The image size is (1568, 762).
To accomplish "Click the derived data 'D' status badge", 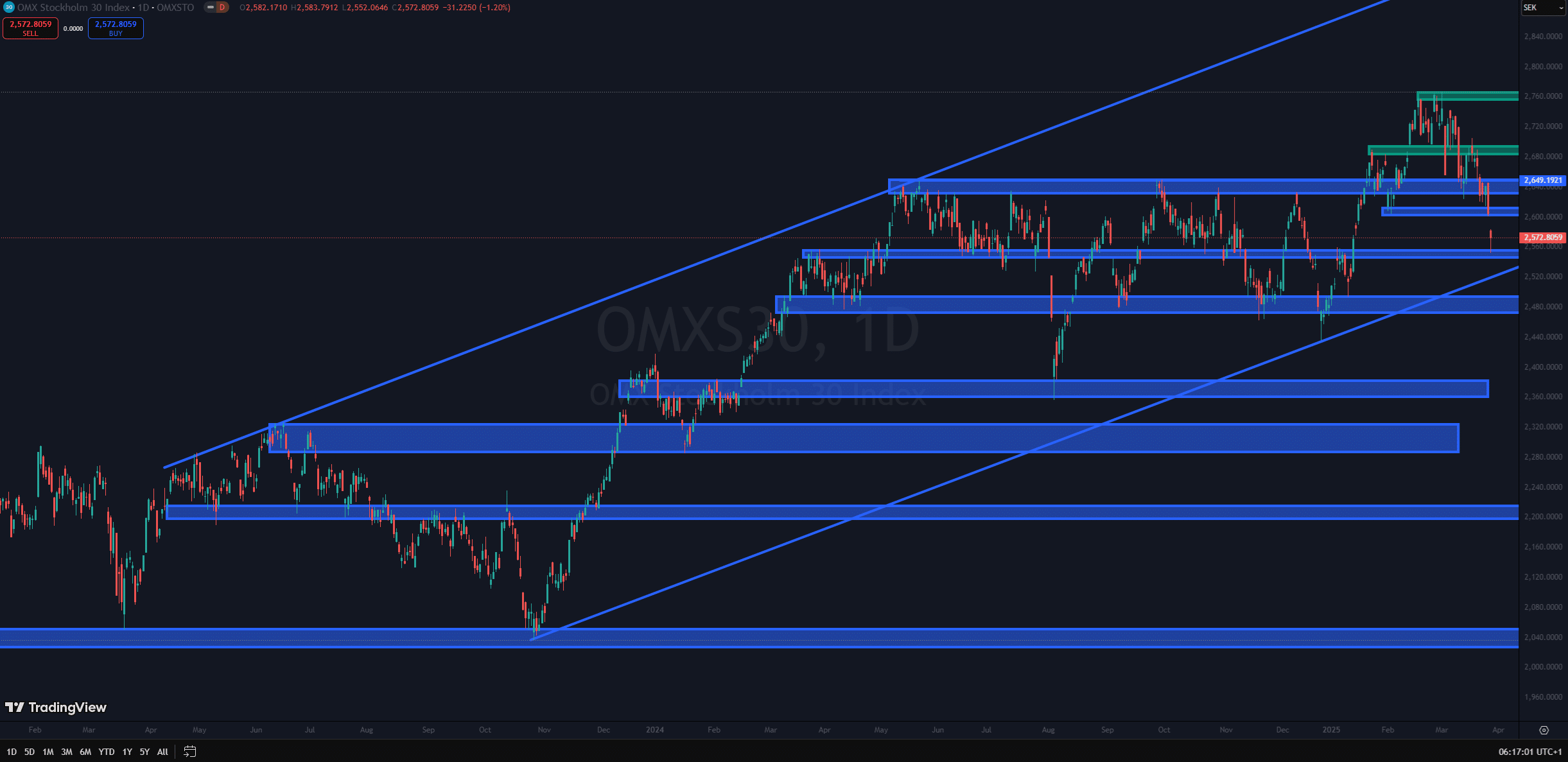I will (222, 8).
